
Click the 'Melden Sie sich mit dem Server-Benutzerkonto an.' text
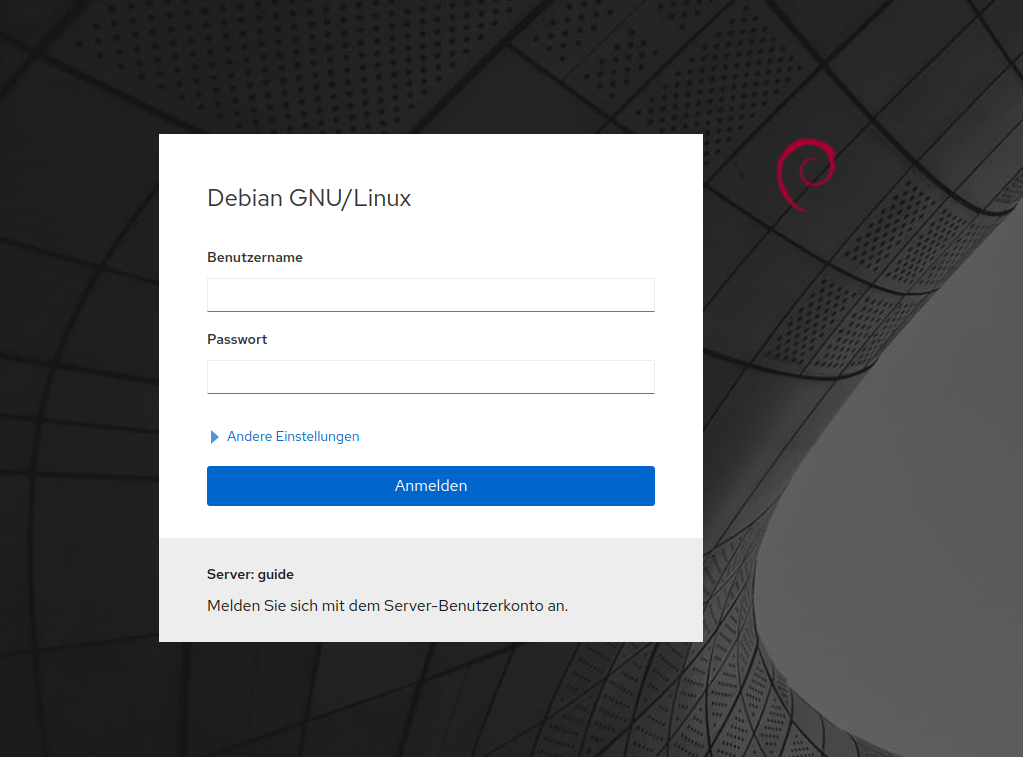click(388, 606)
